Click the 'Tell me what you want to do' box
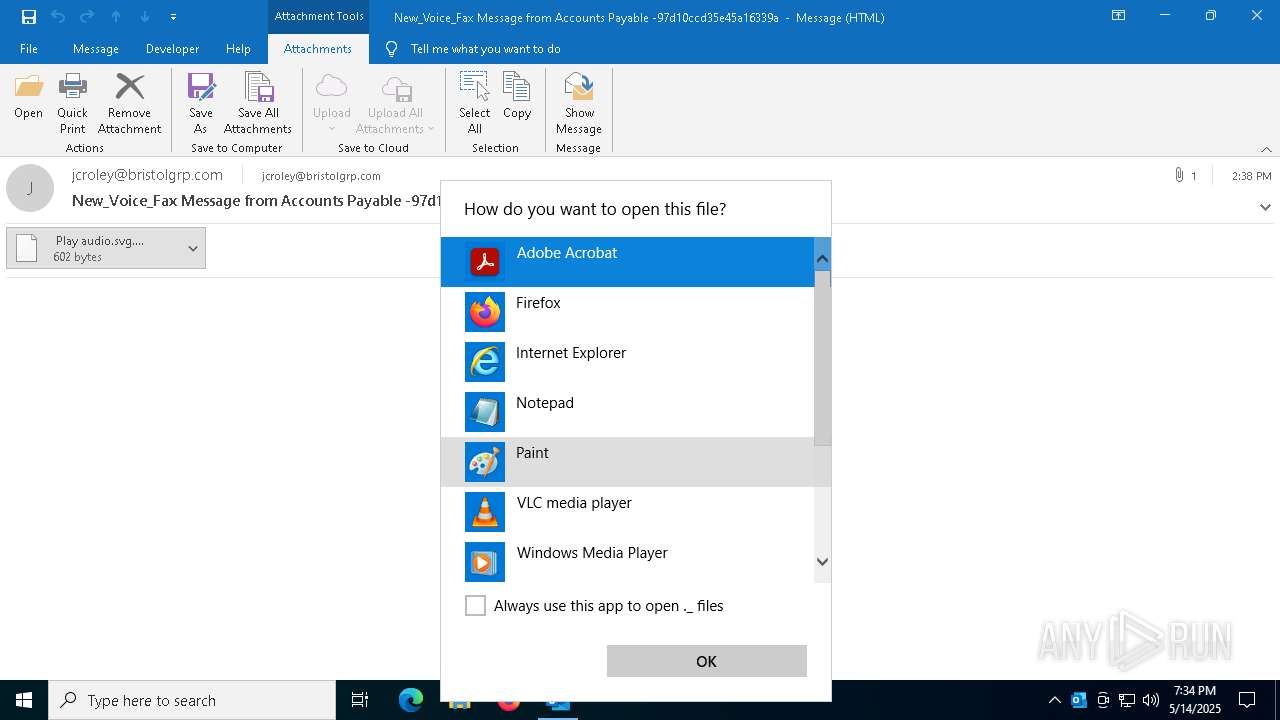The height and width of the screenshot is (720, 1280). click(485, 49)
